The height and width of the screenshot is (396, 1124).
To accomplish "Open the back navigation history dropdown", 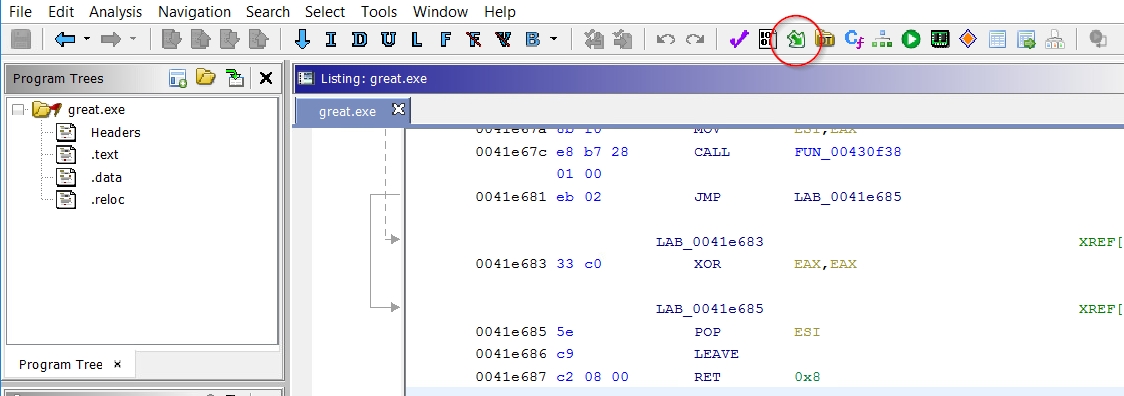I will (86, 39).
